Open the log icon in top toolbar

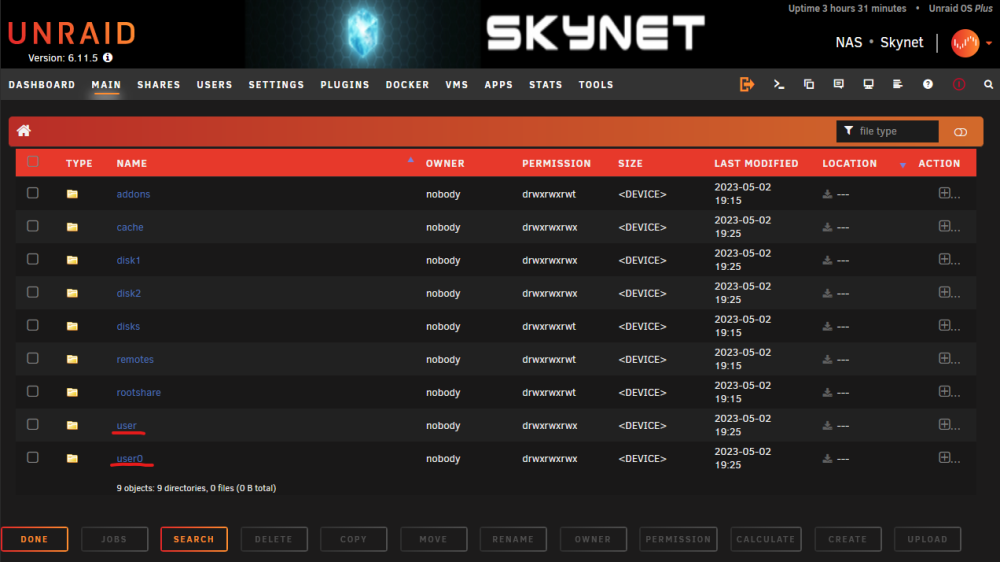[x=898, y=84]
